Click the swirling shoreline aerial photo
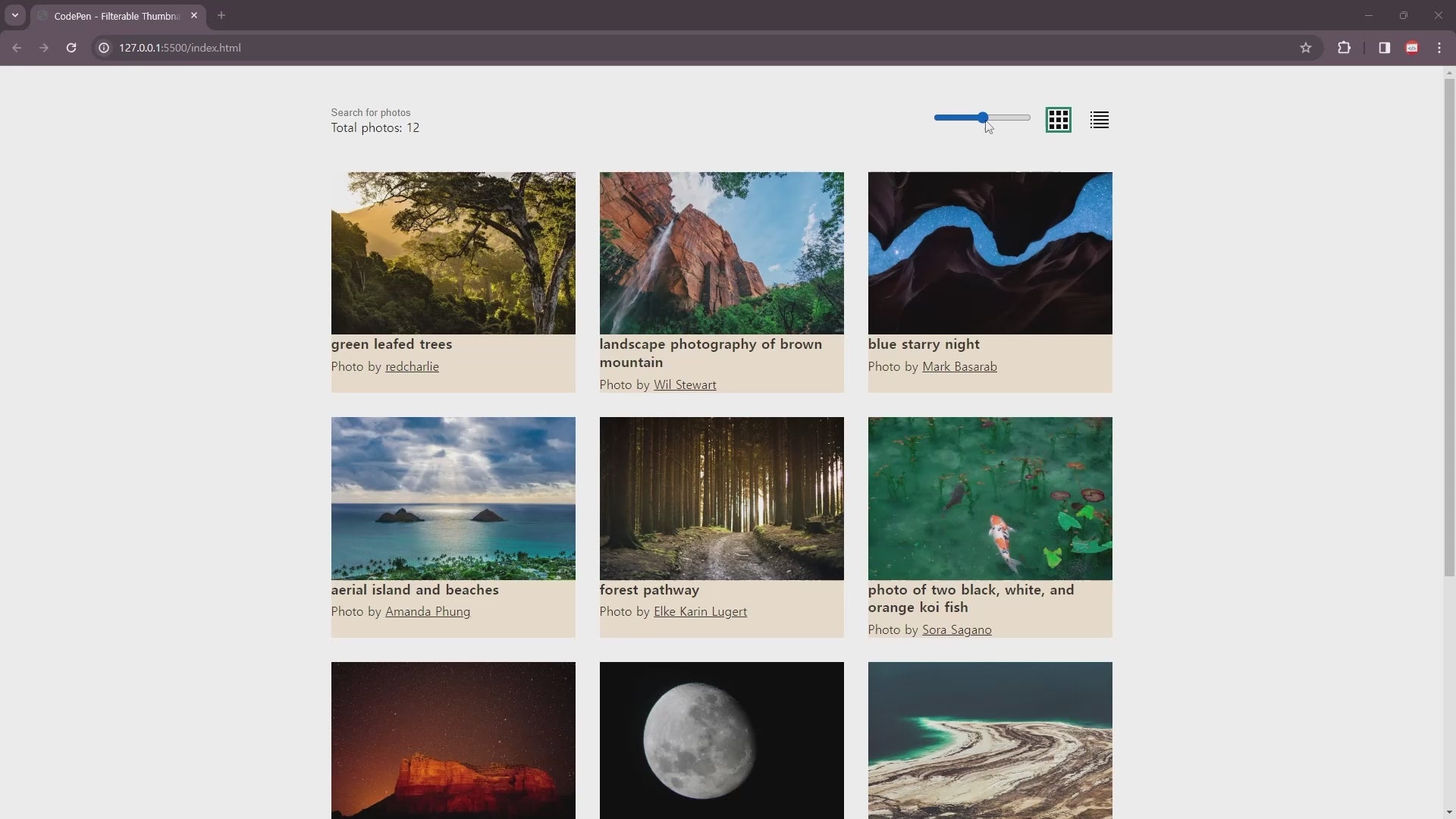The width and height of the screenshot is (1456, 819). pyautogui.click(x=990, y=740)
